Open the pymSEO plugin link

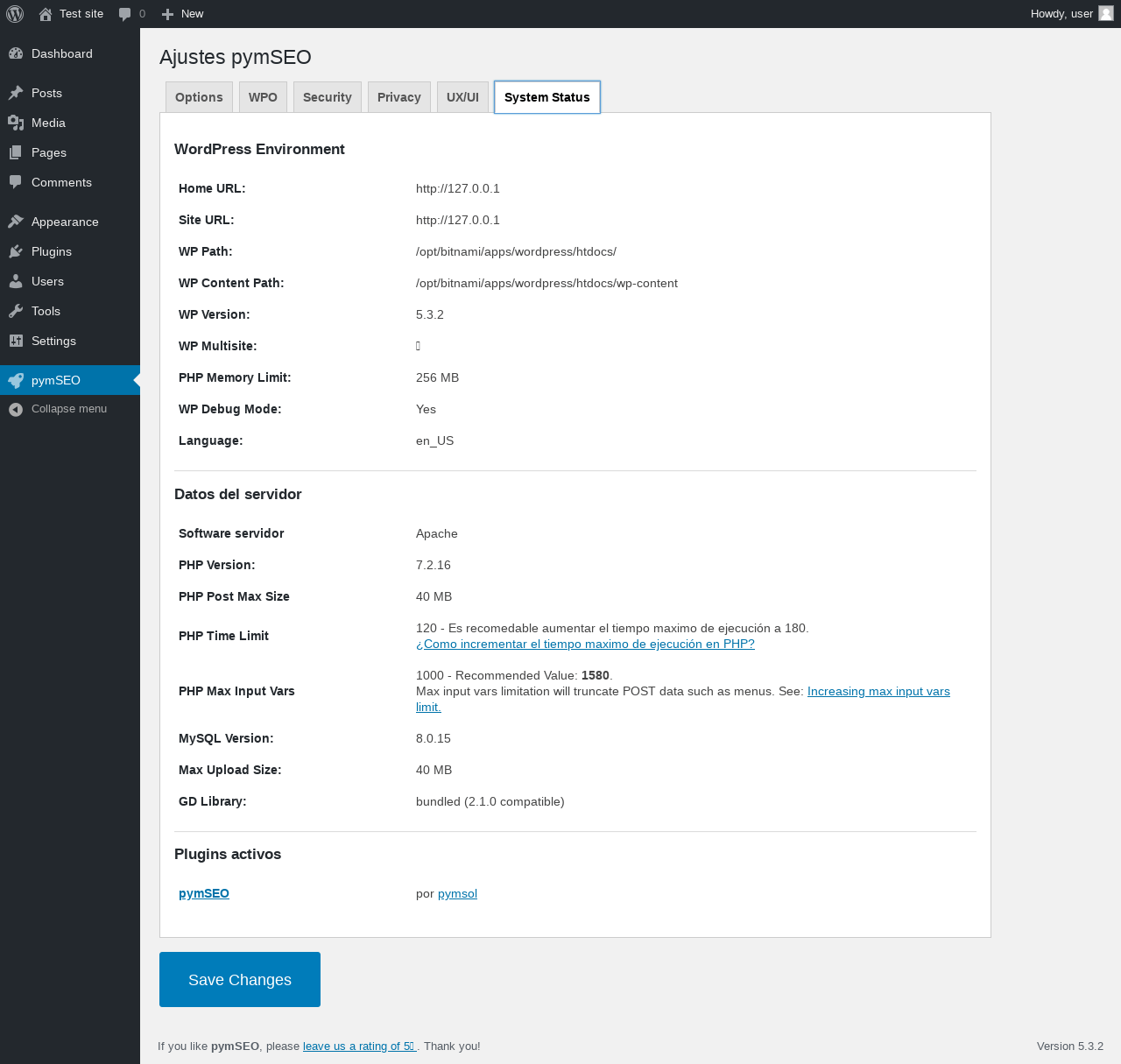(x=204, y=893)
